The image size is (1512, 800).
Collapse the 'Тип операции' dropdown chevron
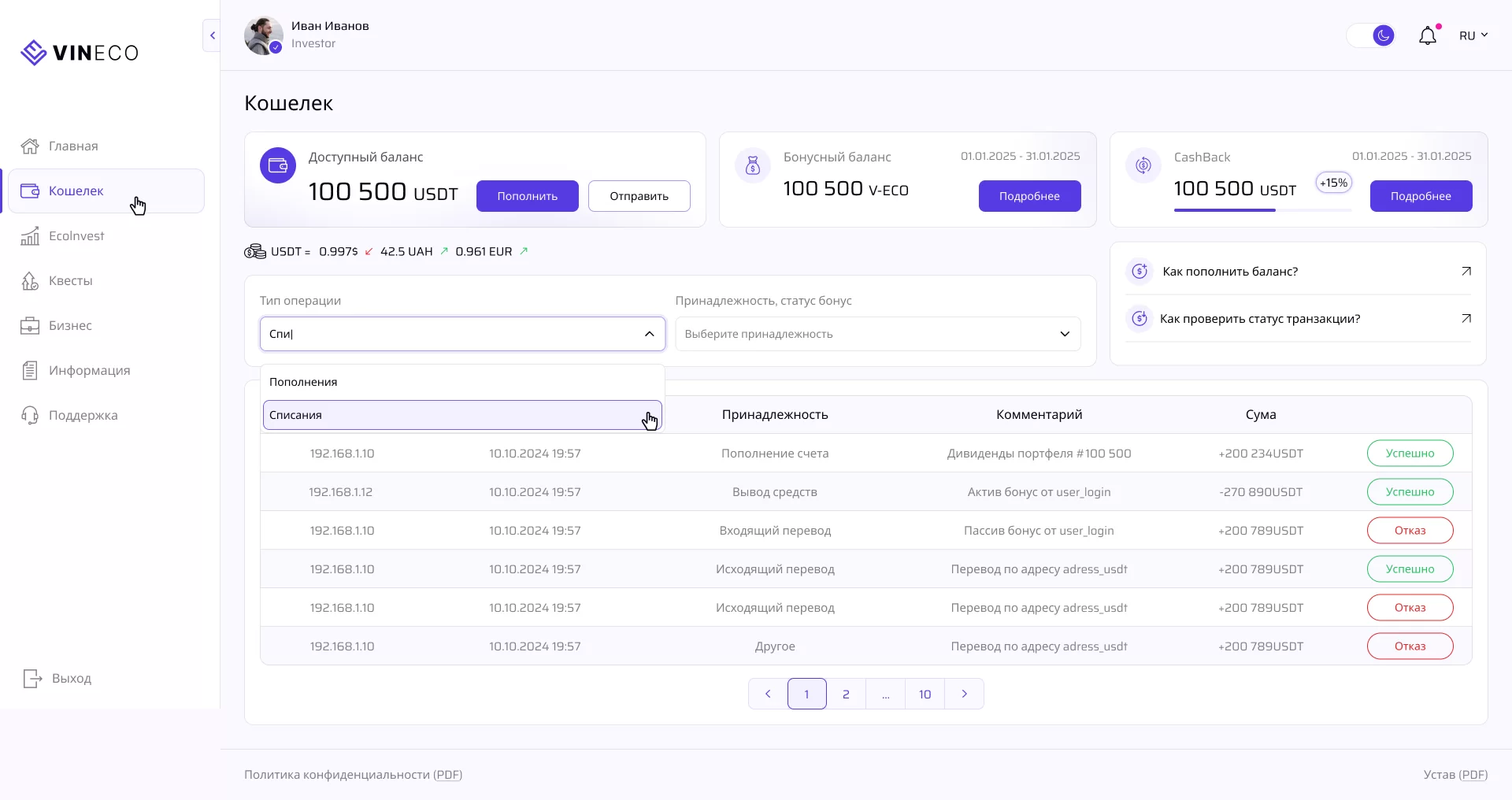(x=649, y=334)
